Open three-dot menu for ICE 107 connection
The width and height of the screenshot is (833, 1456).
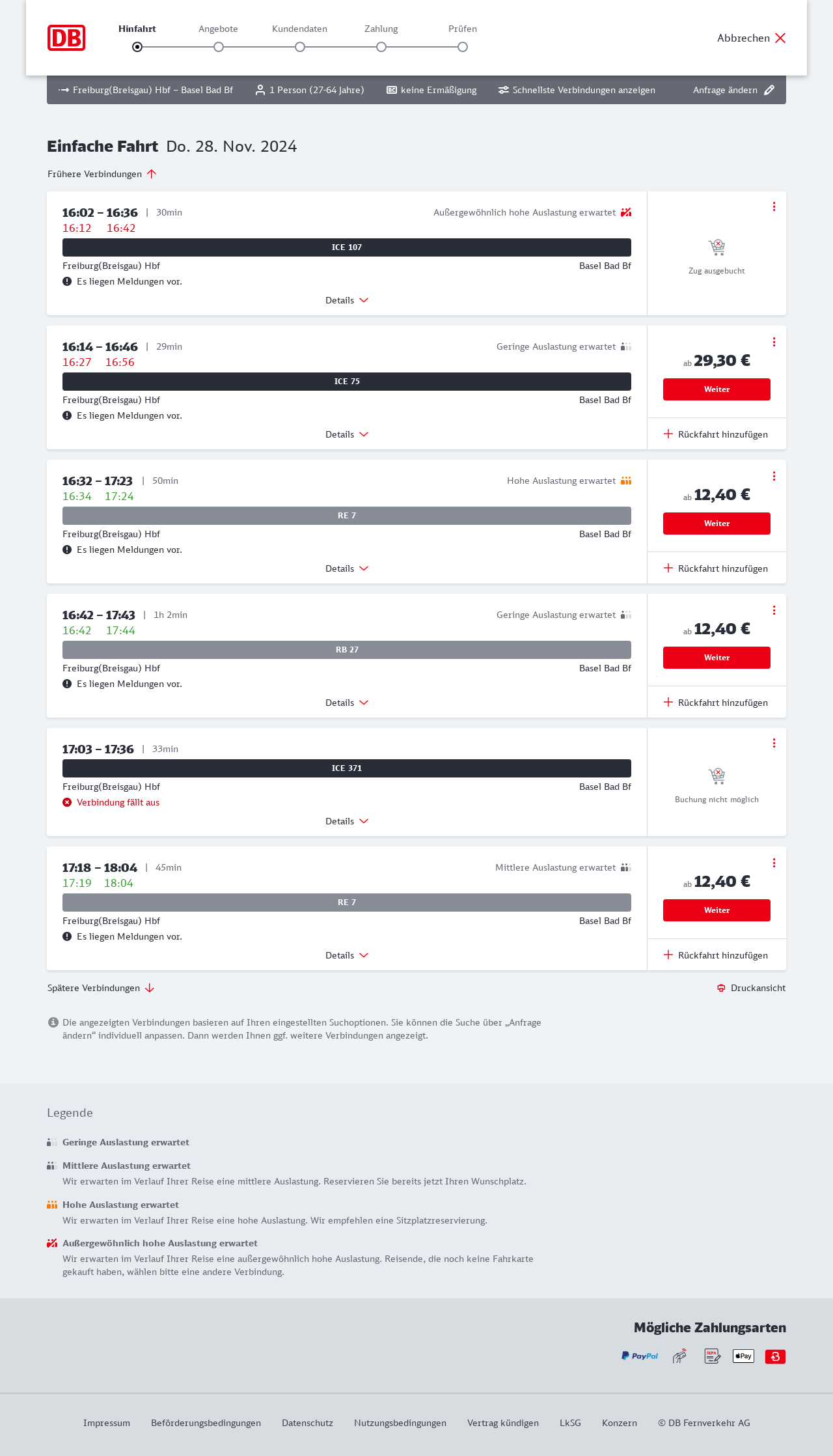(x=774, y=206)
